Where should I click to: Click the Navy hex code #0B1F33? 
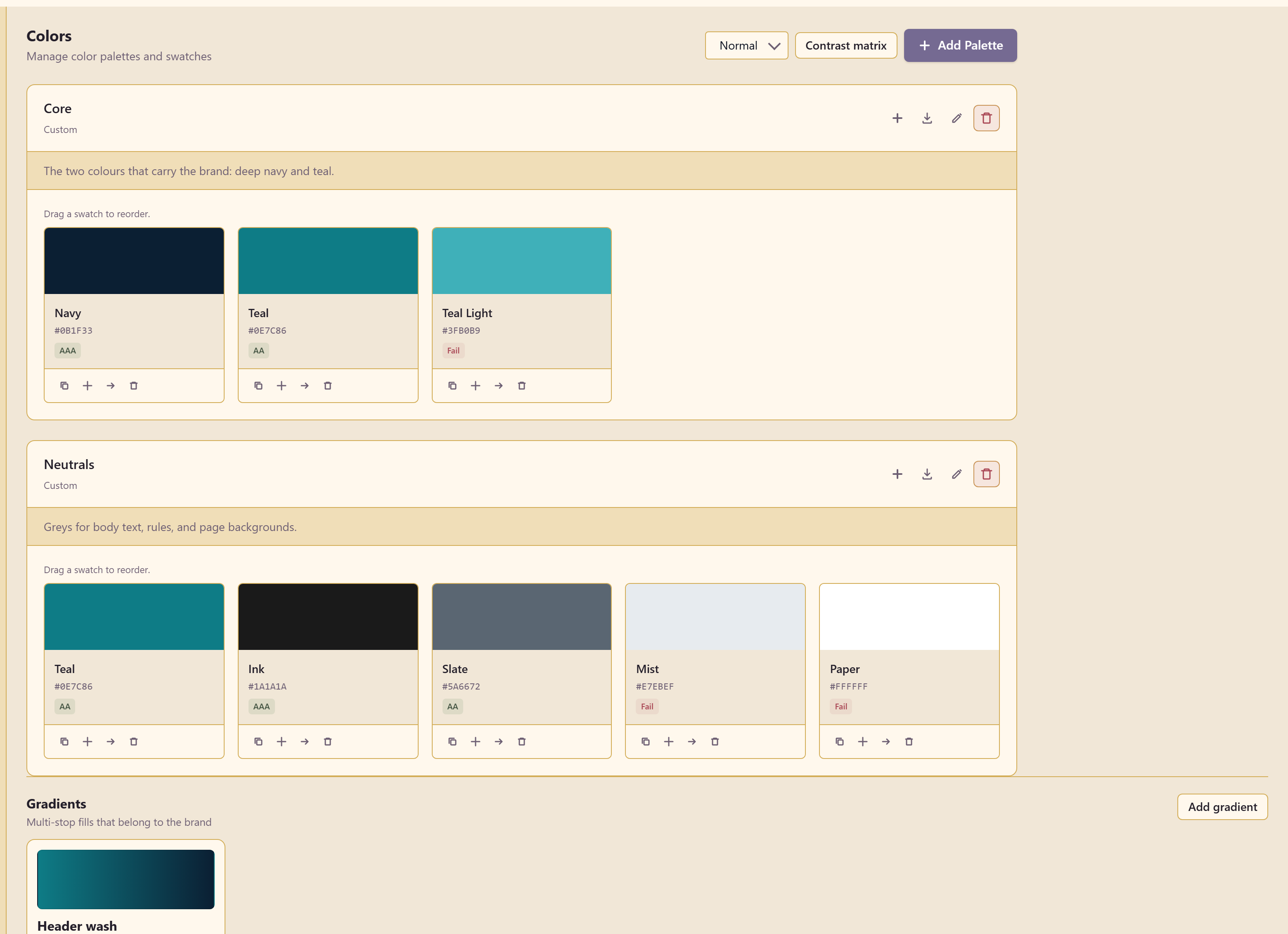pos(73,331)
